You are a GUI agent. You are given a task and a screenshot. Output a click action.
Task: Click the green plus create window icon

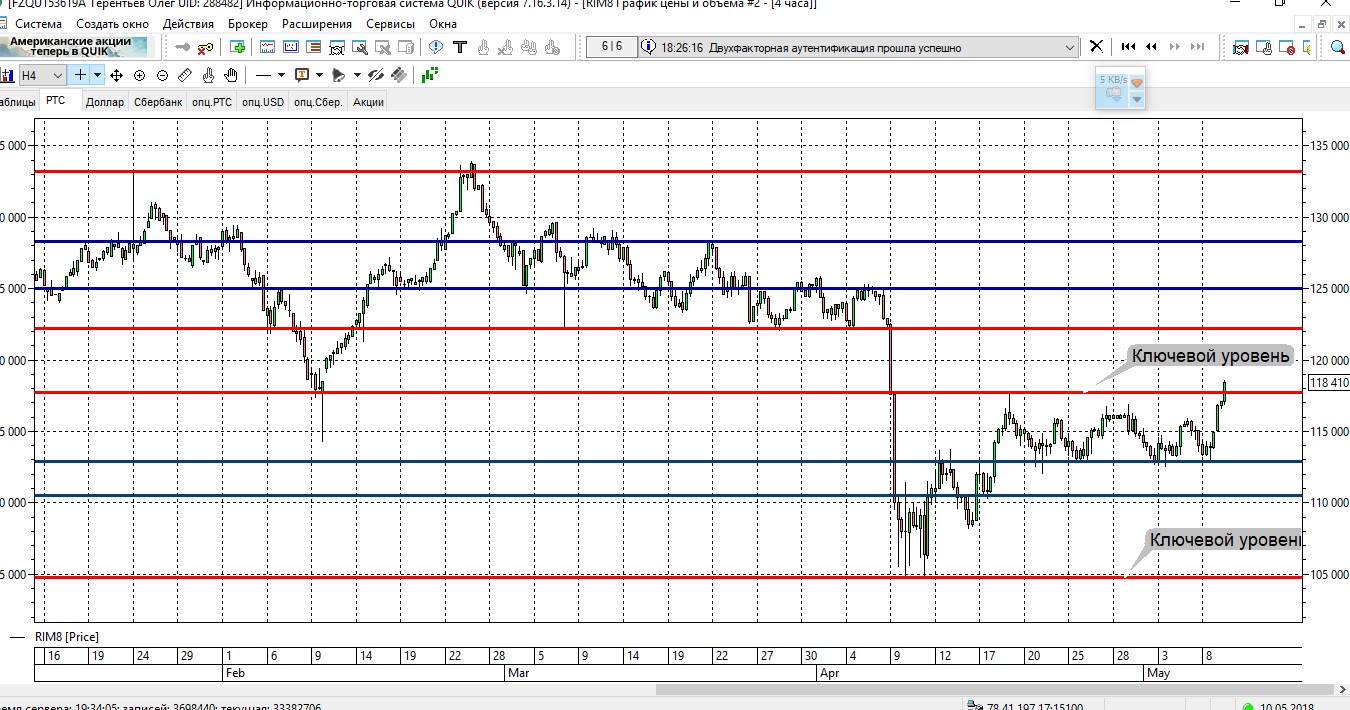238,47
